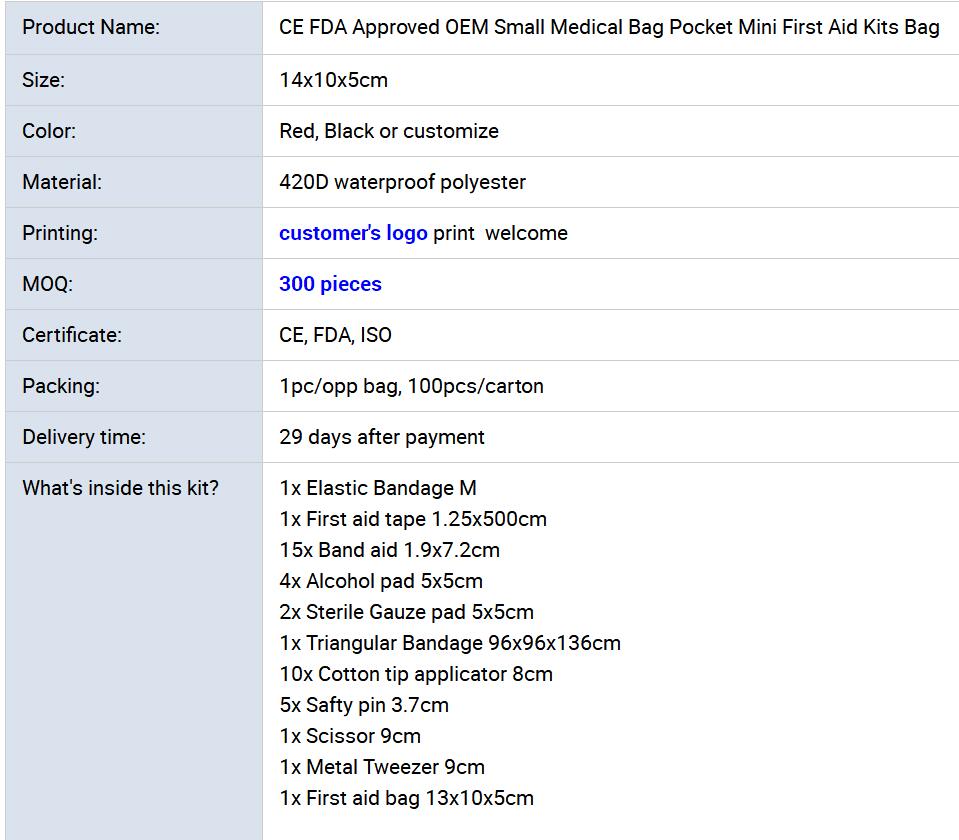
Task: Click the Packing value "1pc/opp bag, 100pcs/carton"
Action: coord(411,386)
